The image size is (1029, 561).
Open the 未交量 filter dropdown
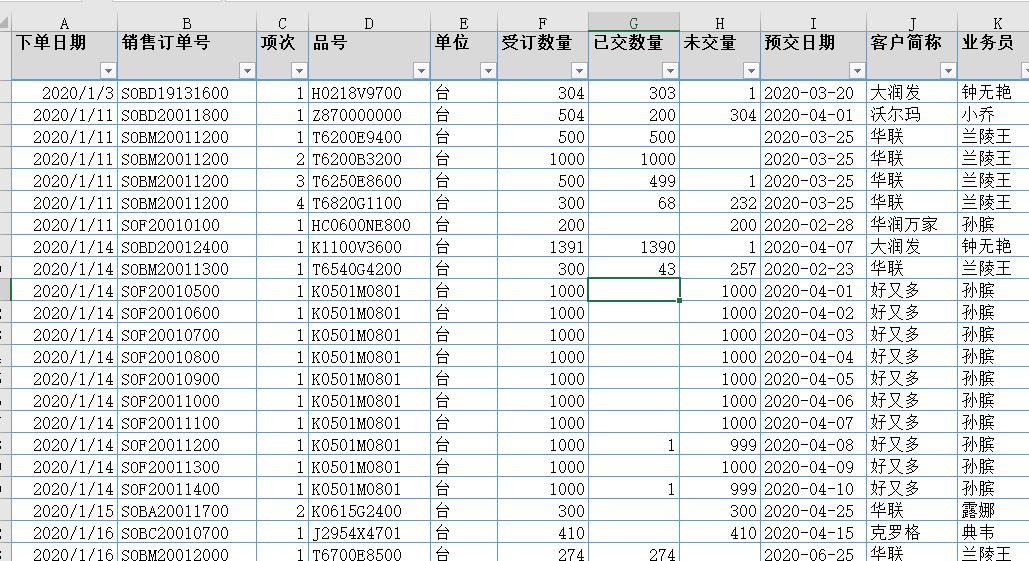click(751, 70)
